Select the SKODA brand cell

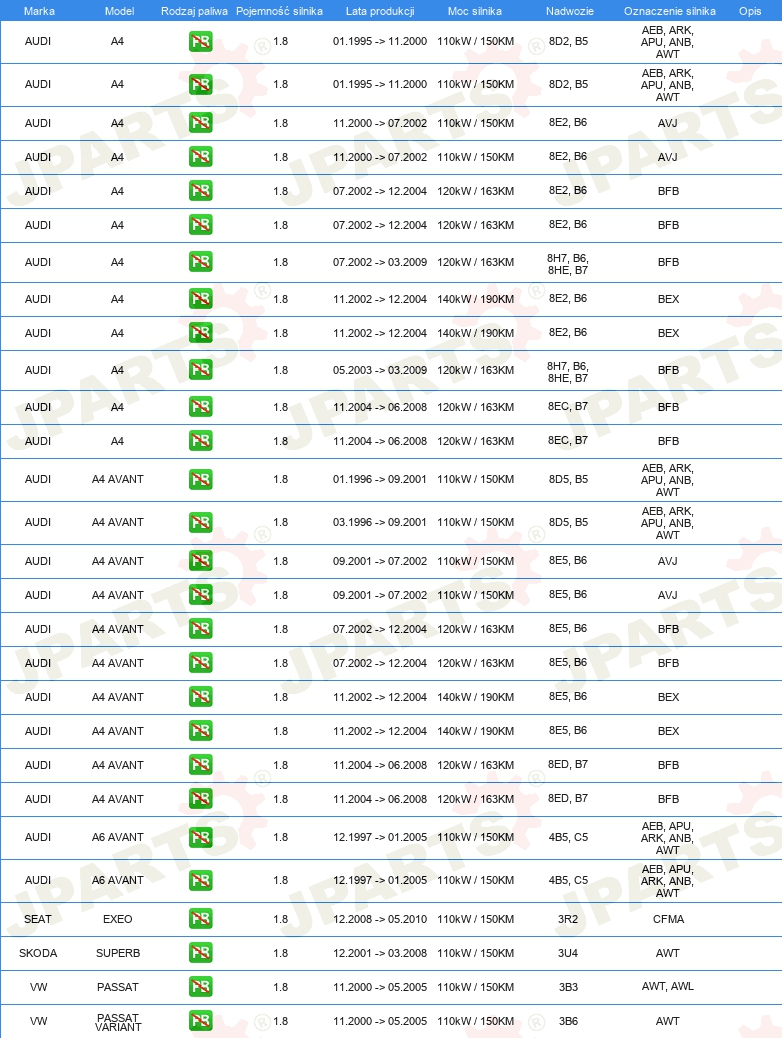(x=38, y=953)
